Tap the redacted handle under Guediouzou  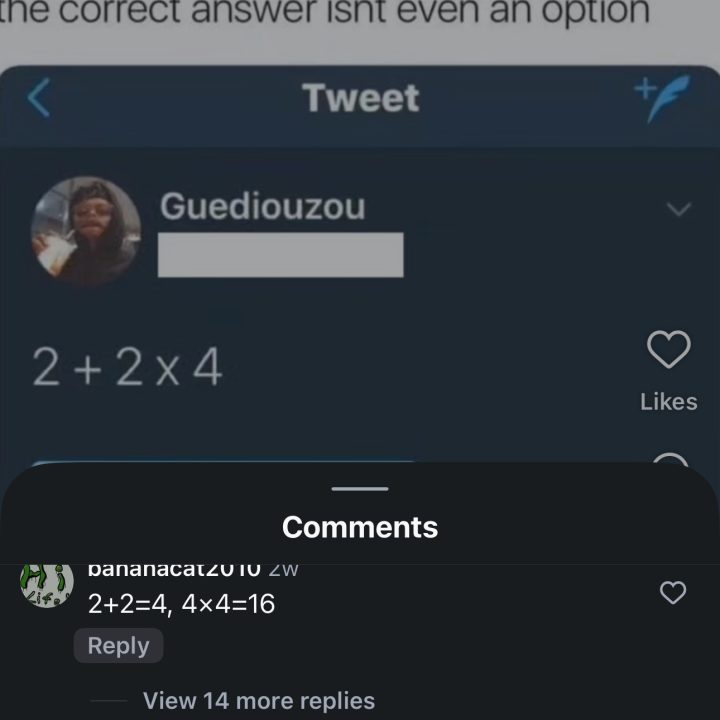281,255
